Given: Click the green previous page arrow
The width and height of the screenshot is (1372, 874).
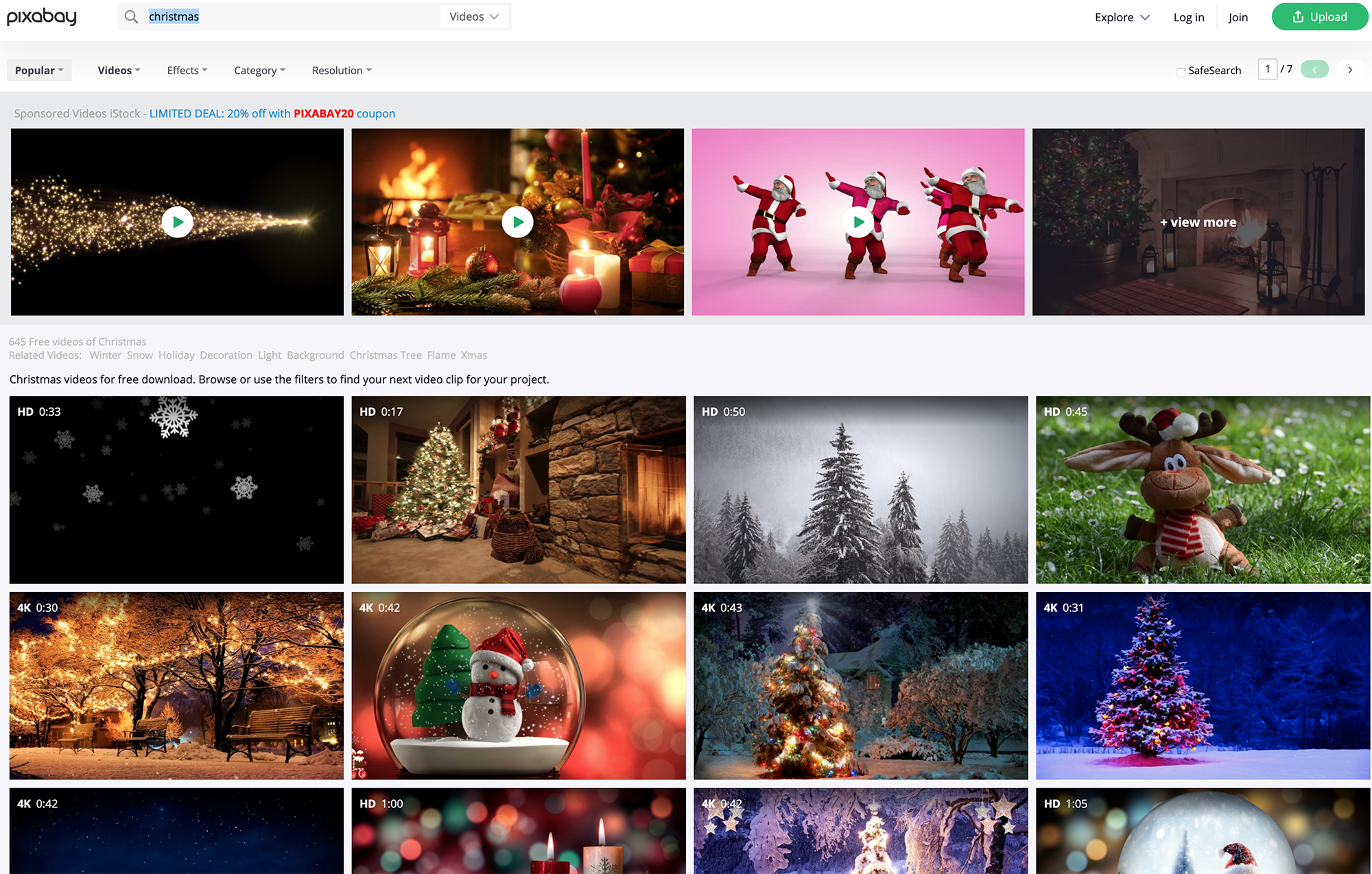Looking at the screenshot, I should (1314, 70).
